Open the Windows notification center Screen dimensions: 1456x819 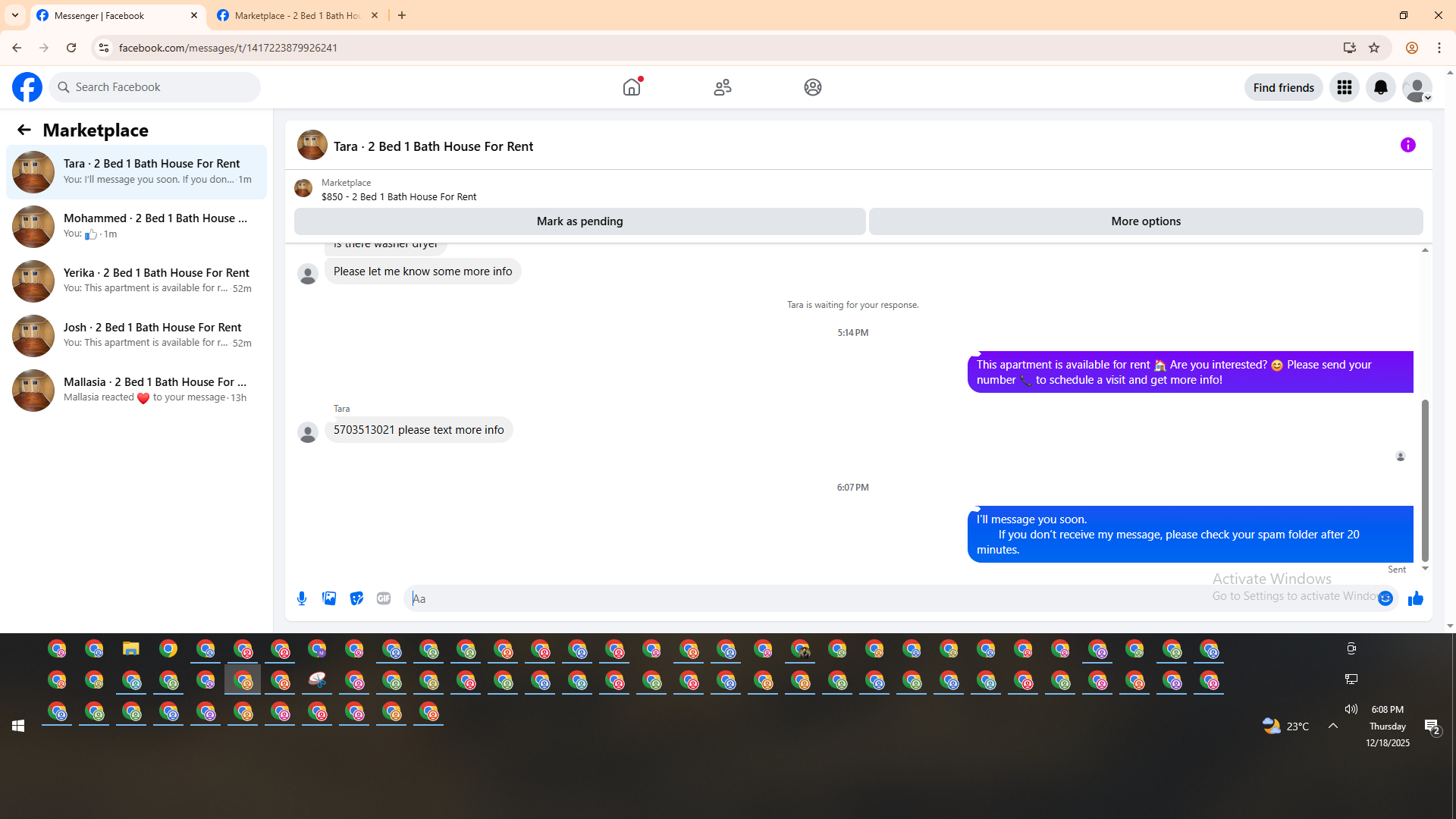[x=1432, y=727]
